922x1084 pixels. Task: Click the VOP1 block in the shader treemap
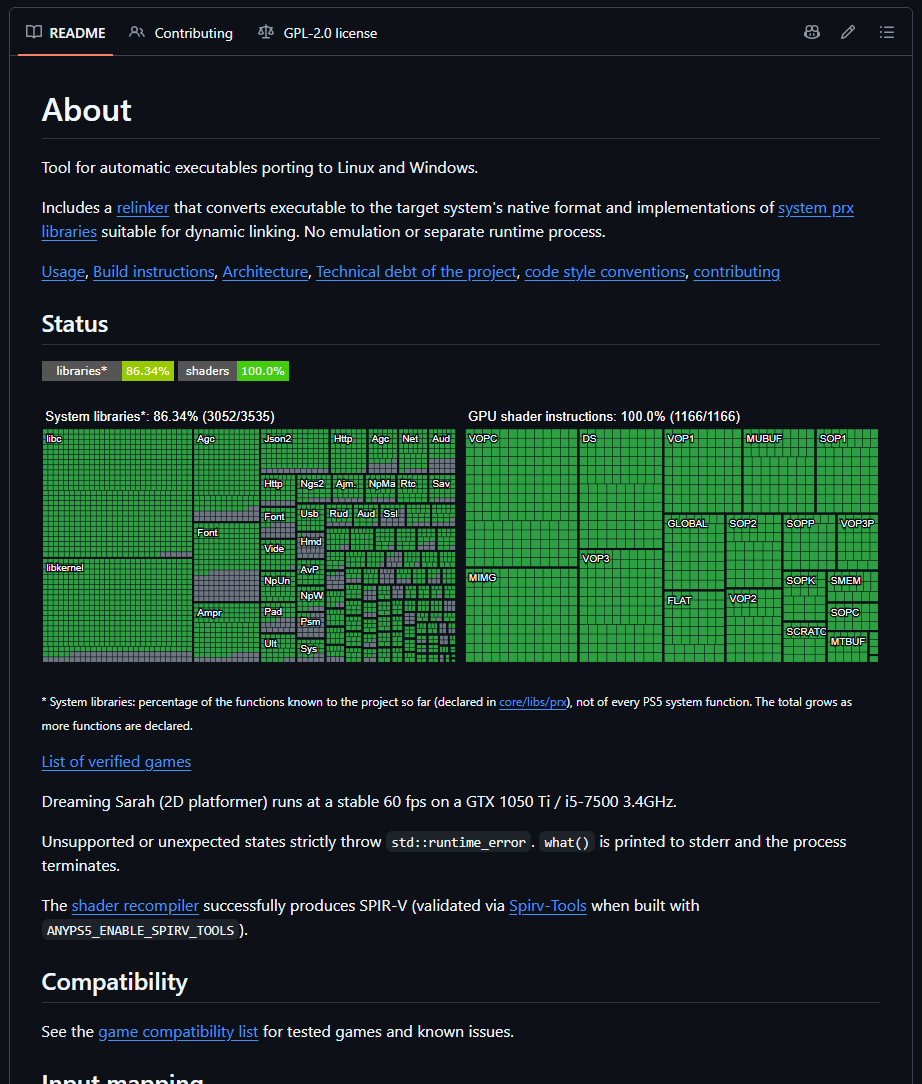(x=703, y=471)
